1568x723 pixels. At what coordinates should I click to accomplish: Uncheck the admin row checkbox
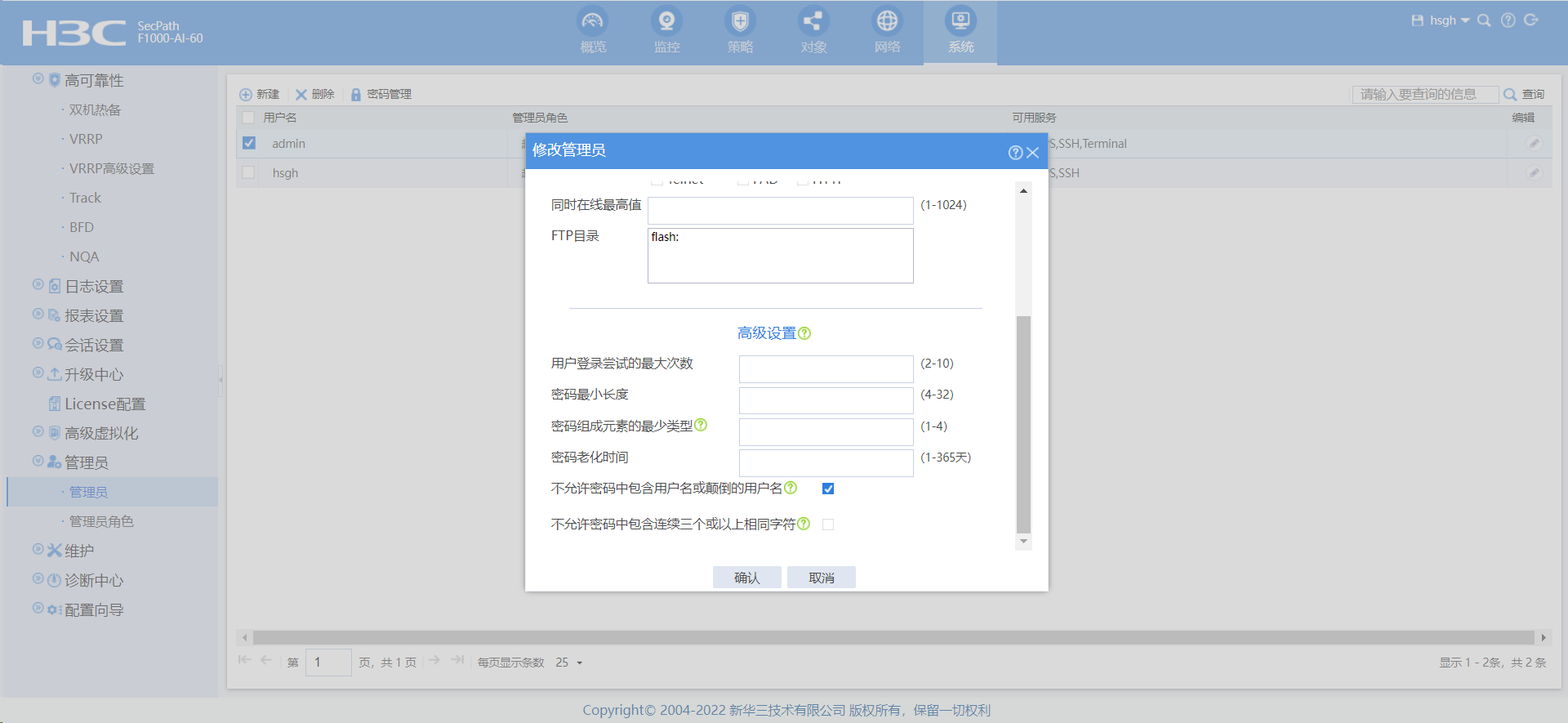249,143
